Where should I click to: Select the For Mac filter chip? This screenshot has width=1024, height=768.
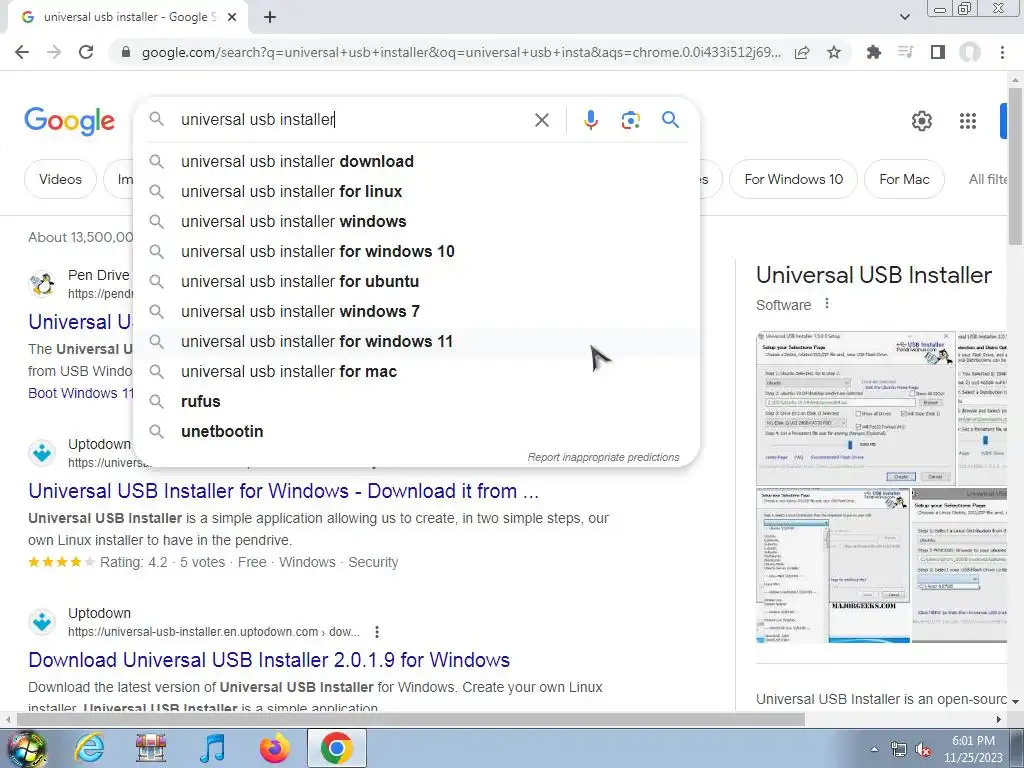tap(904, 179)
